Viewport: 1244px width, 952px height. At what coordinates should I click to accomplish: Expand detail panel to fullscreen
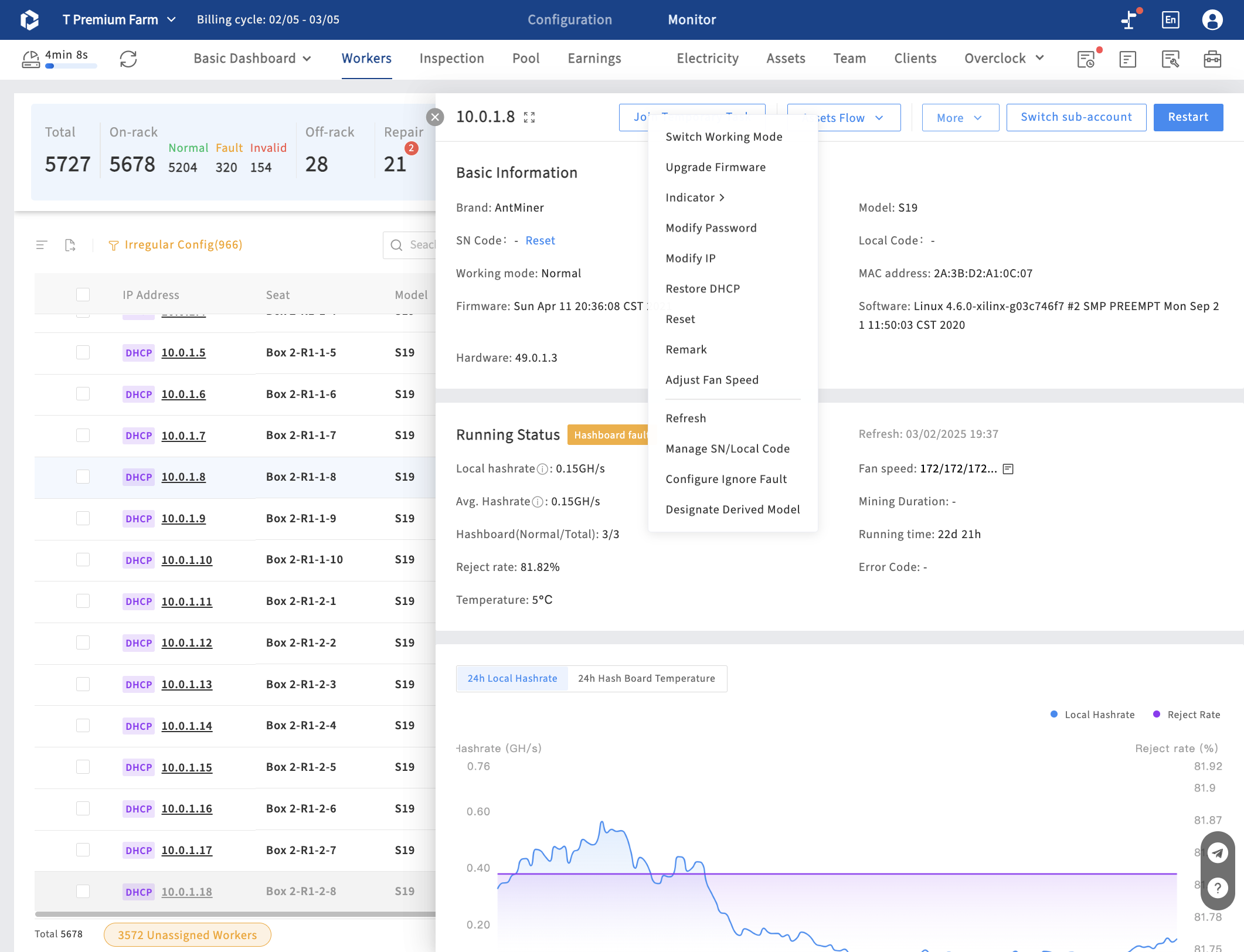(529, 117)
